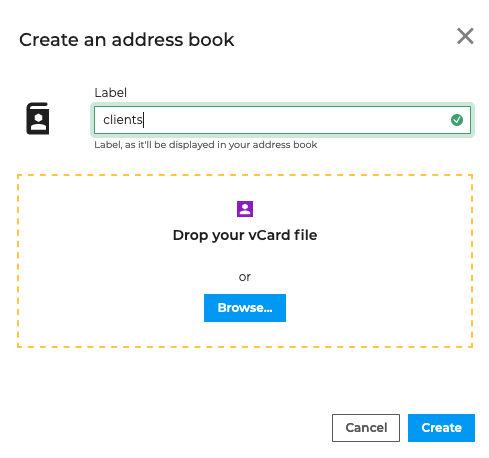Open file picker with Browse… button
This screenshot has height=458, width=489.
tap(245, 308)
